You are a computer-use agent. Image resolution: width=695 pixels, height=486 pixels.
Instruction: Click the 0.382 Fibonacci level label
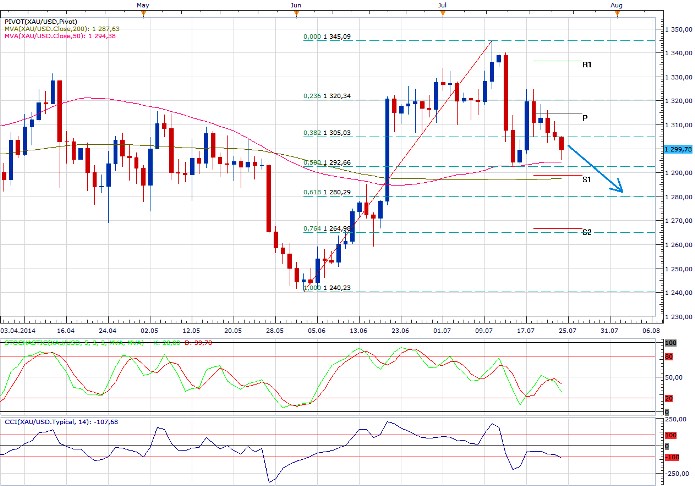pos(328,132)
